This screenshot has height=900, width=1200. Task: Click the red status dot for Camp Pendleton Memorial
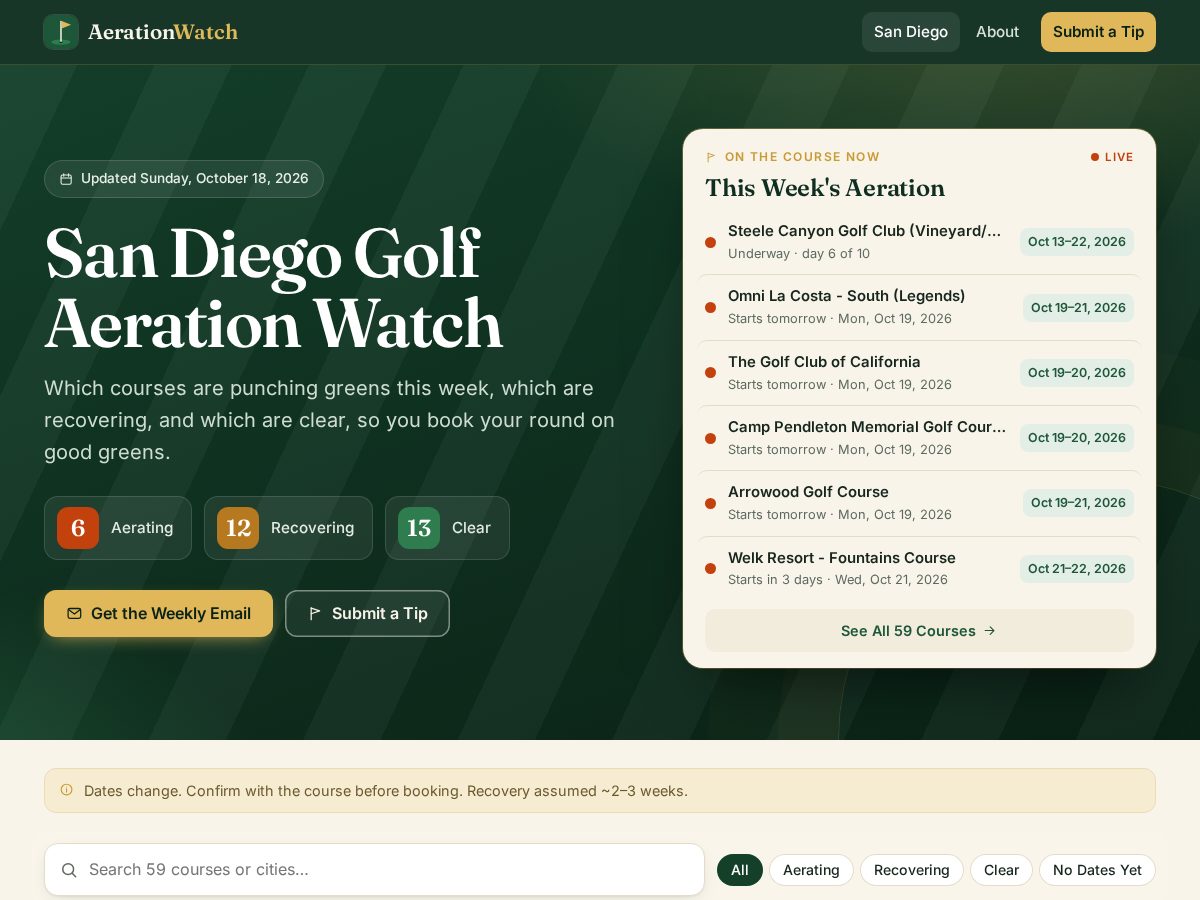[710, 438]
